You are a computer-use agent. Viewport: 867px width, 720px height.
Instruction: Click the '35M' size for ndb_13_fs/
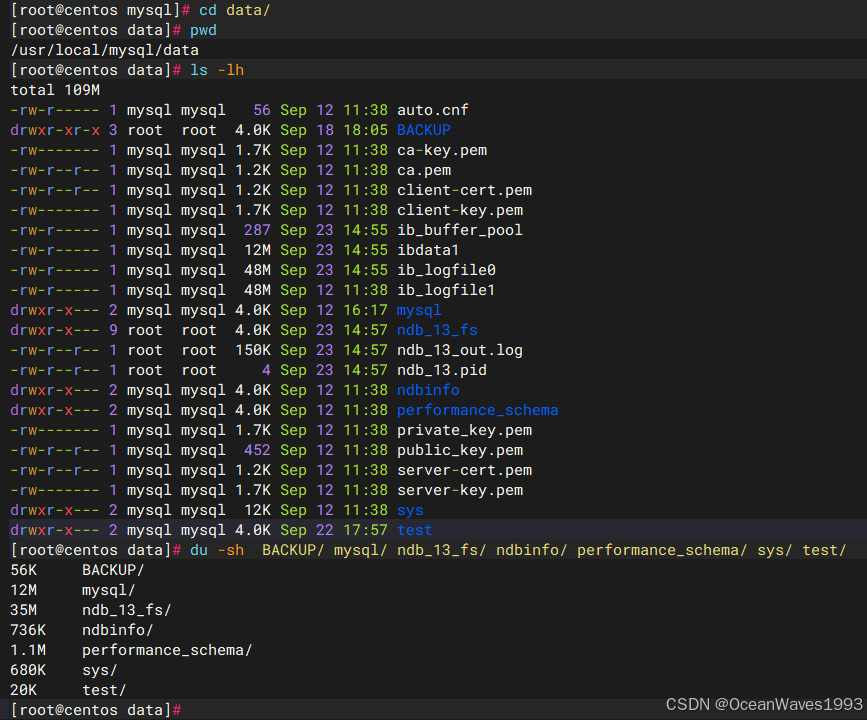(24, 610)
